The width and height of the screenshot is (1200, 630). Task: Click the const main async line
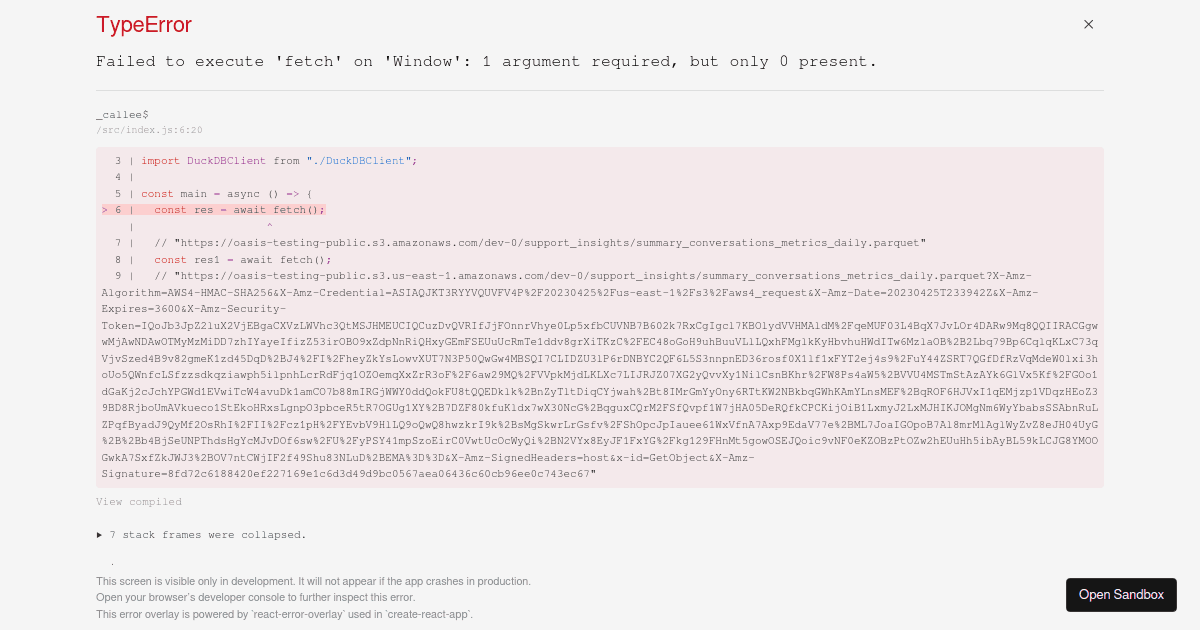pos(227,194)
